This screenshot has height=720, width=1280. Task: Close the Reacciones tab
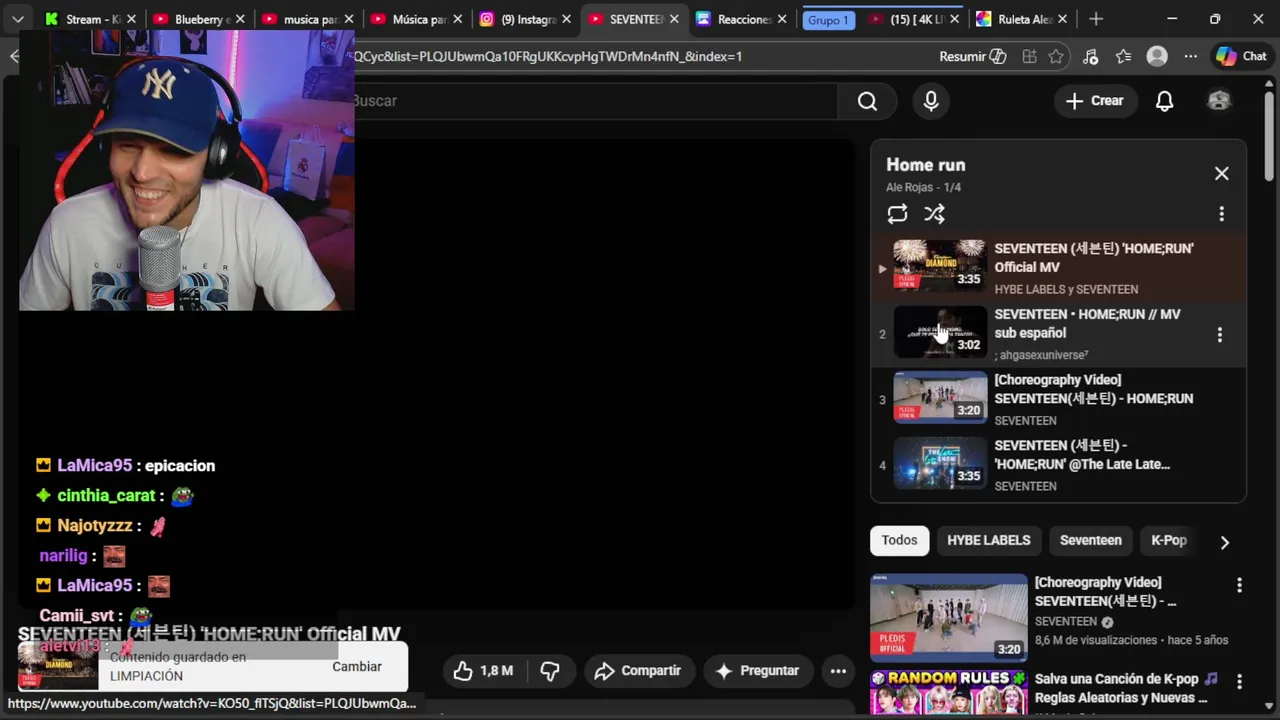coord(781,19)
